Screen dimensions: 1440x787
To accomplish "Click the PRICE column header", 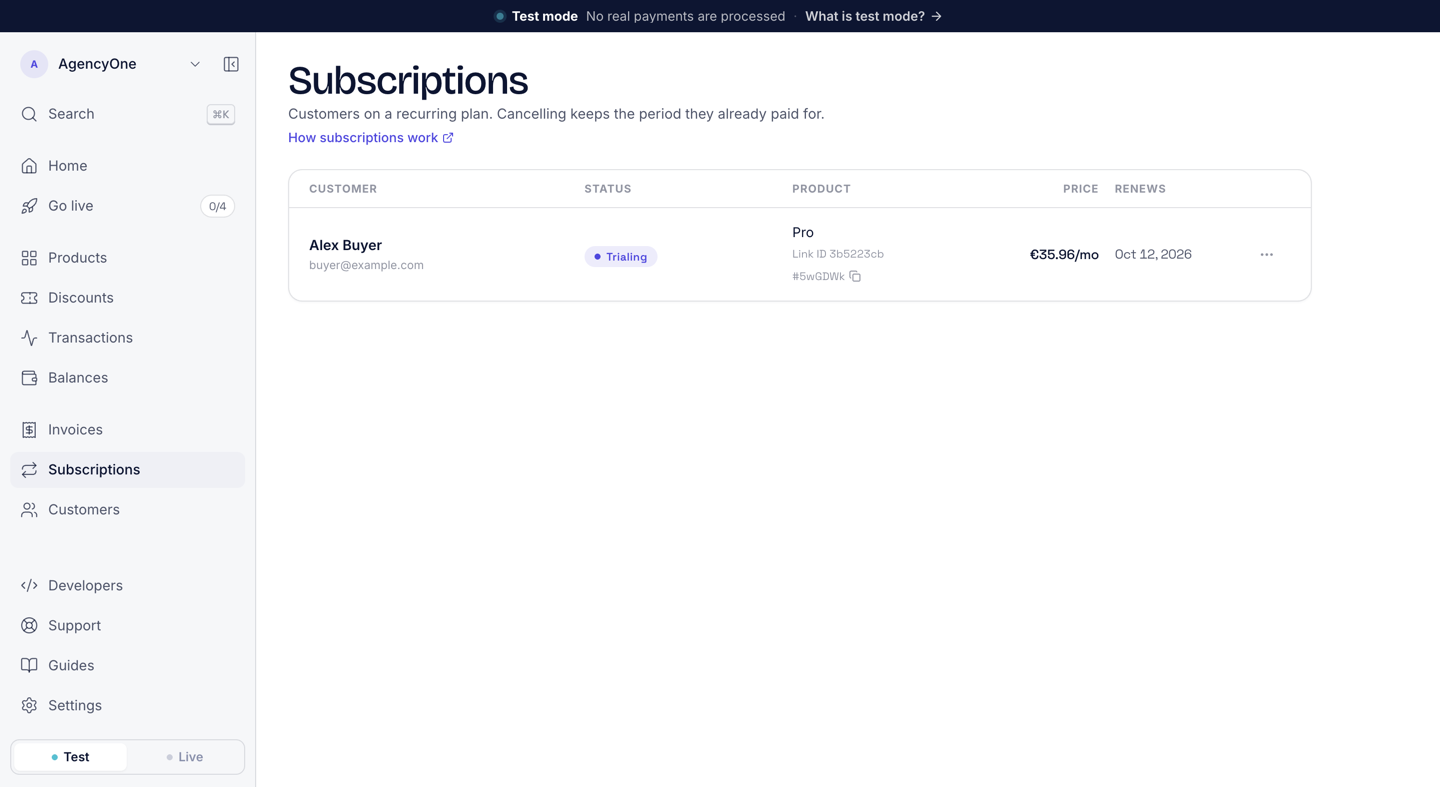I will pyautogui.click(x=1080, y=189).
